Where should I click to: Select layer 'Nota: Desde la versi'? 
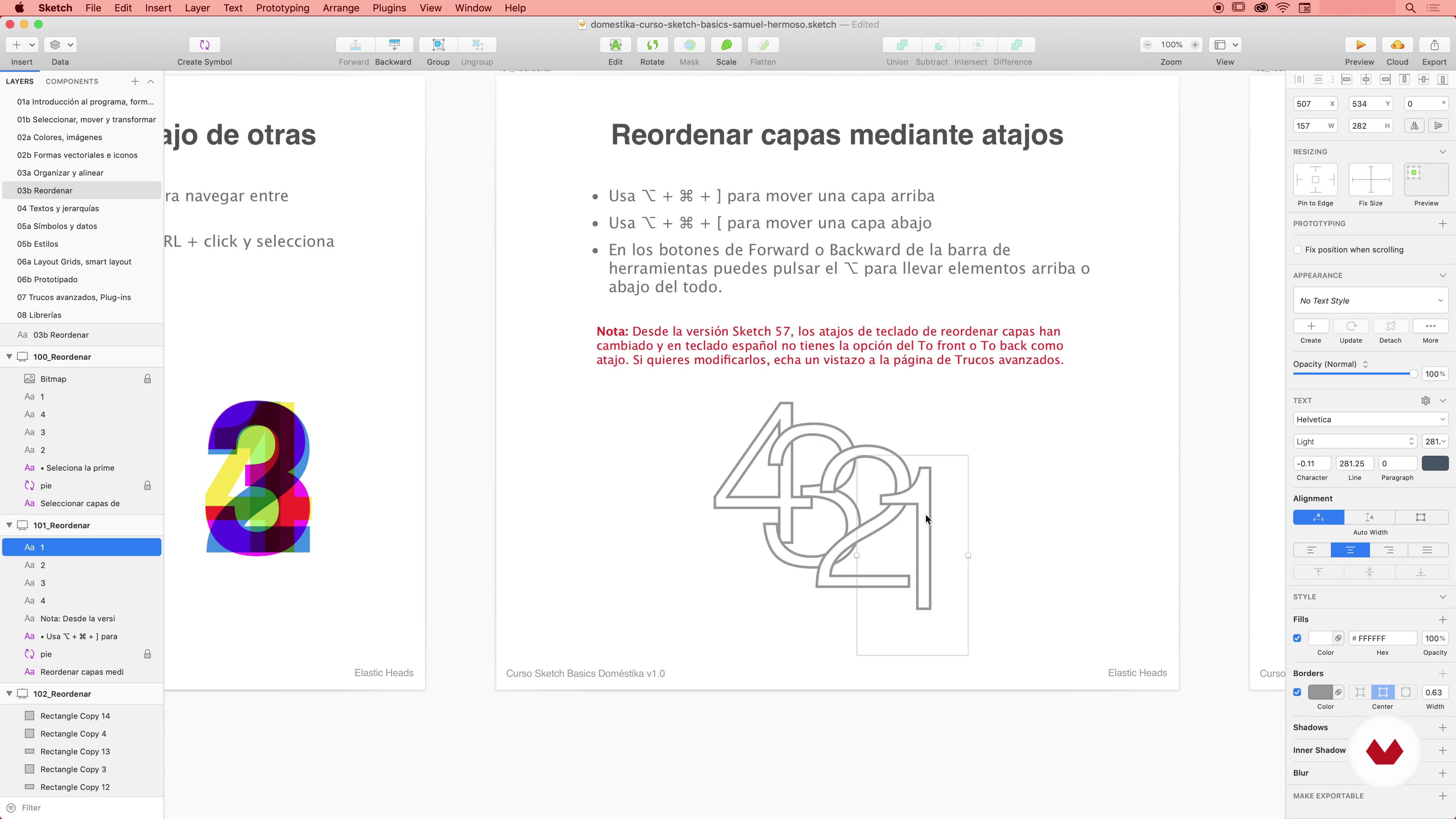pos(82,618)
